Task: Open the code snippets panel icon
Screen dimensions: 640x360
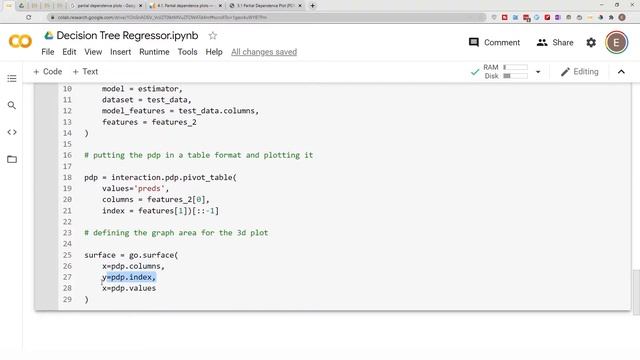Action: coord(12,132)
